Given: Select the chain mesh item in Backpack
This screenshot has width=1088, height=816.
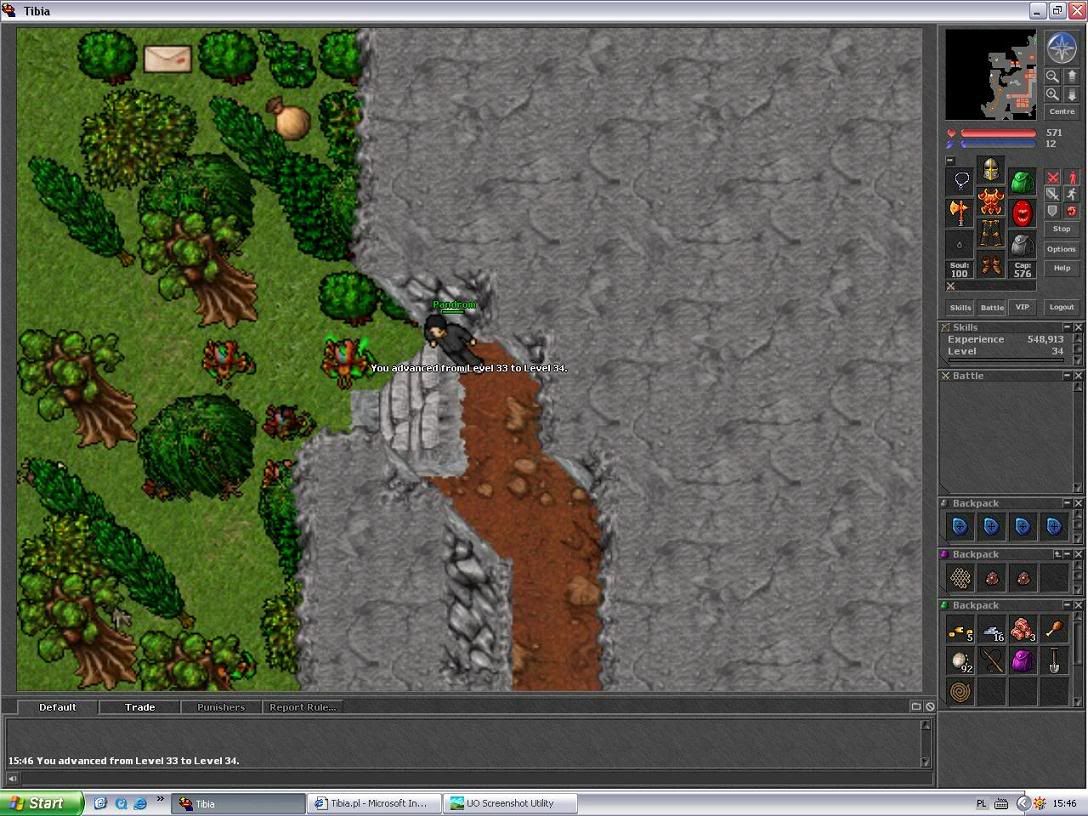Looking at the screenshot, I should pos(960,577).
